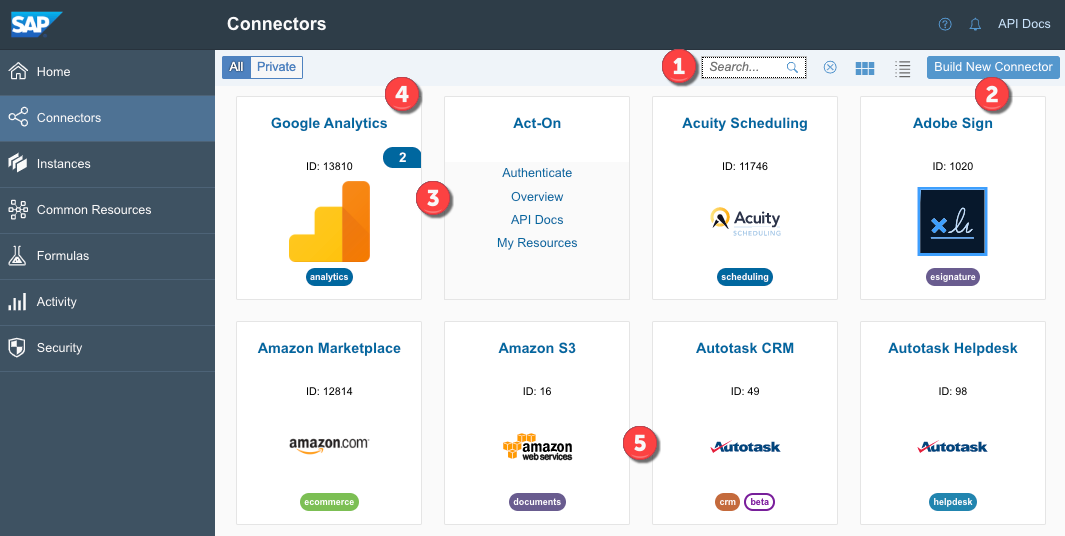This screenshot has width=1065, height=536.
Task: Click the search magnifier icon
Action: pos(793,68)
